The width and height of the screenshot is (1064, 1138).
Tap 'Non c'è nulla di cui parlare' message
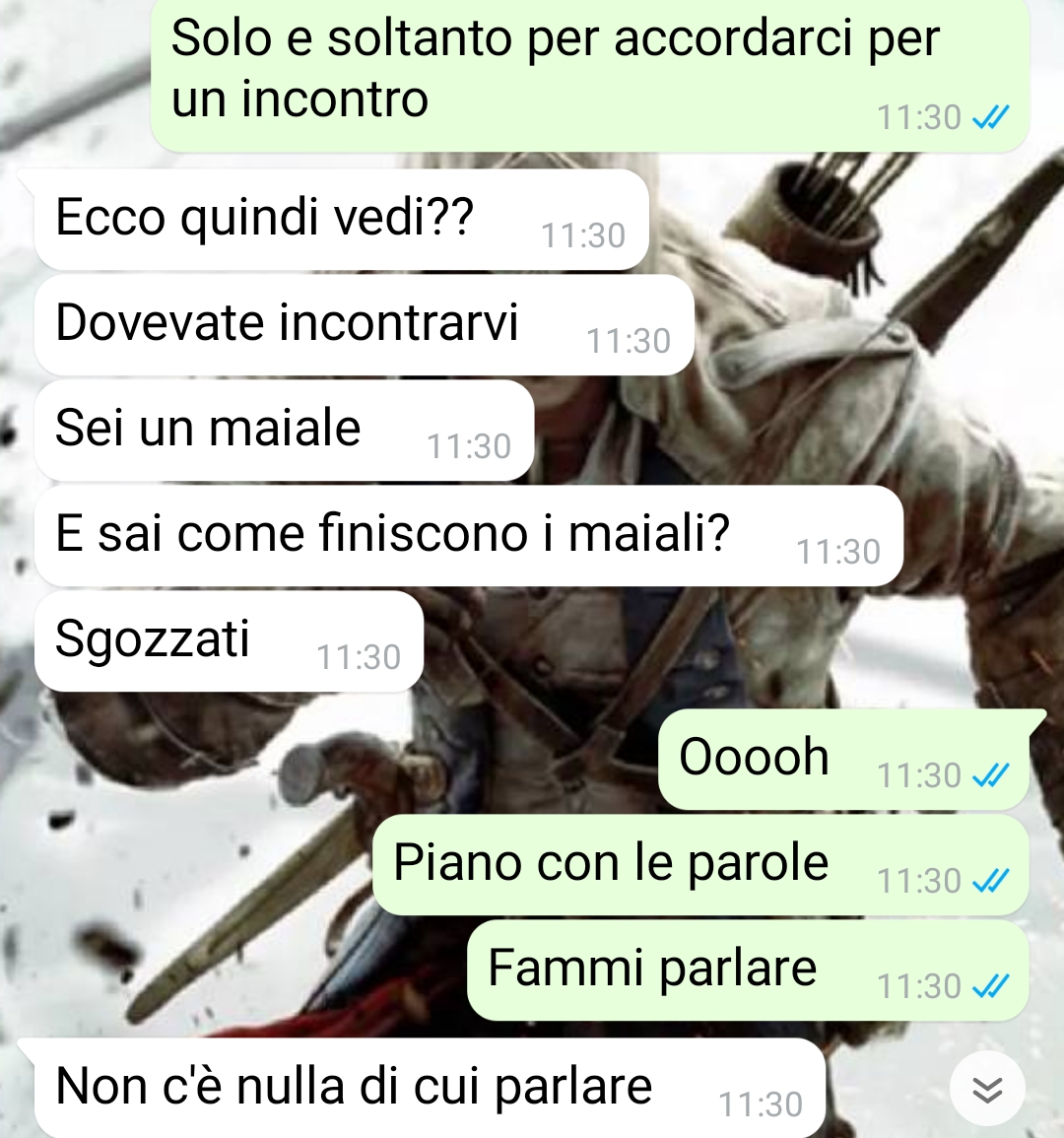click(x=430, y=1088)
